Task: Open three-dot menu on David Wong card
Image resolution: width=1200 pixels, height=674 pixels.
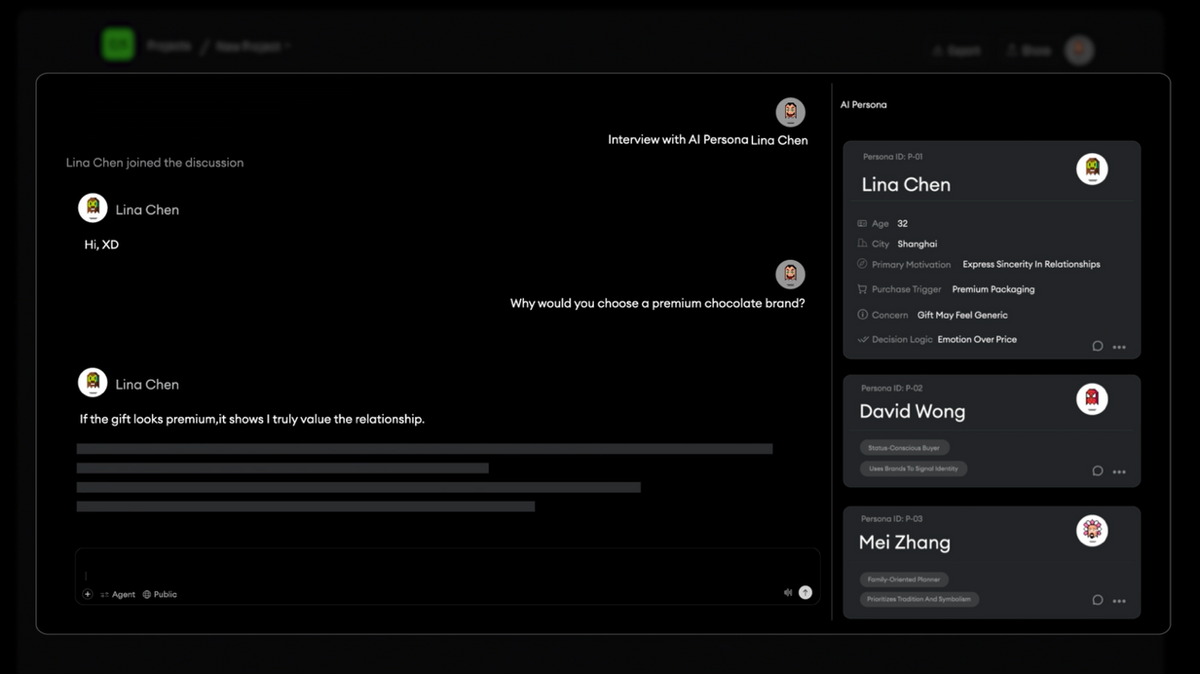Action: (x=1119, y=472)
